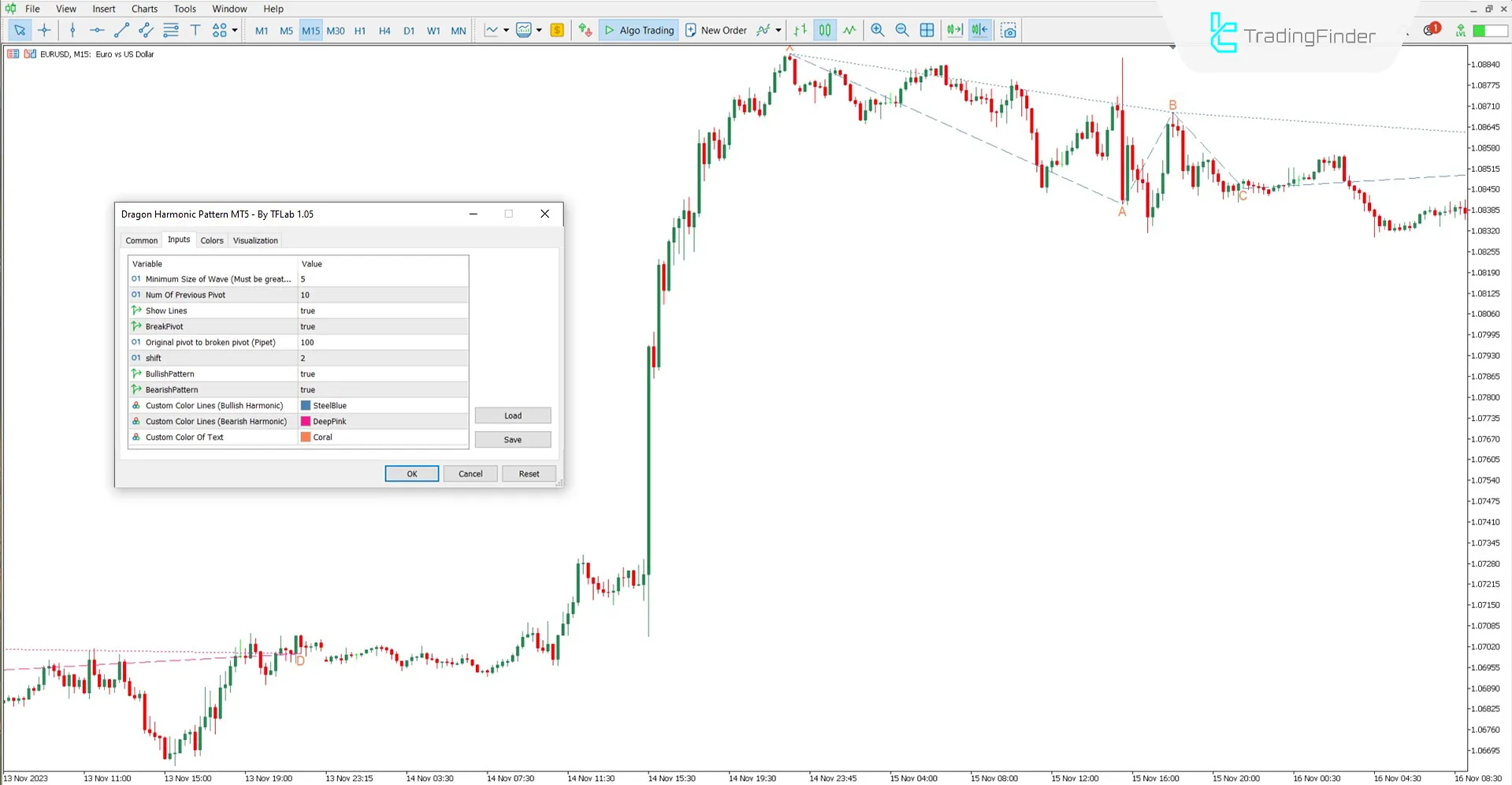1512x785 pixels.
Task: Toggle the BearishPattern true value
Action: 382,389
